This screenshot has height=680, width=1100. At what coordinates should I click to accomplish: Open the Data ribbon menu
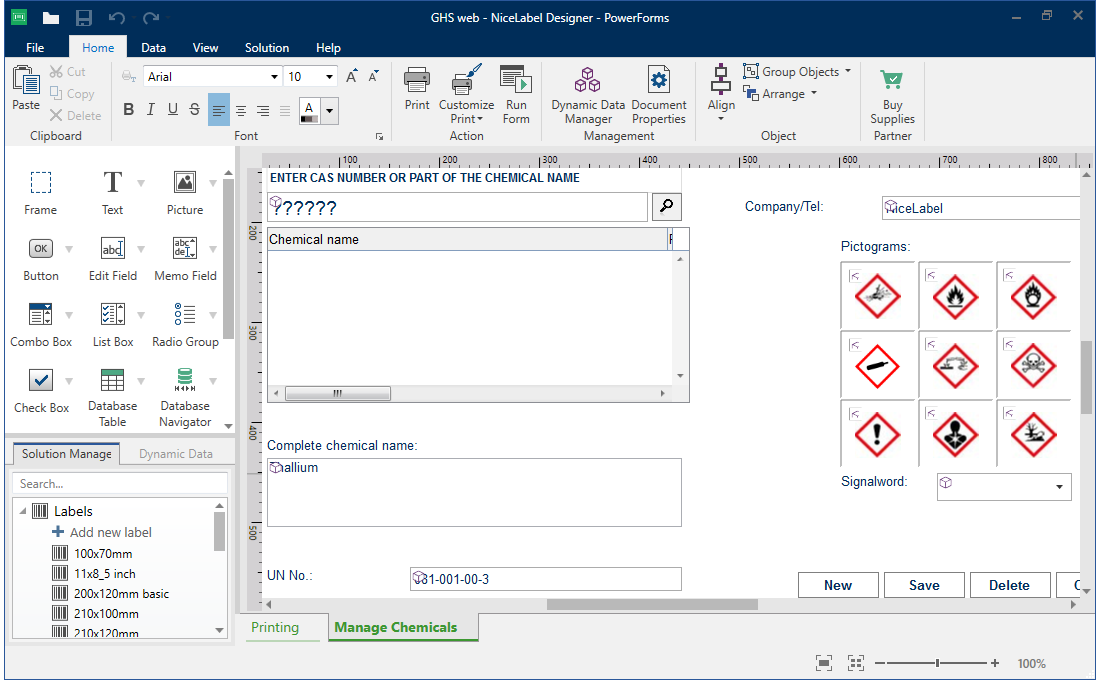pyautogui.click(x=153, y=47)
